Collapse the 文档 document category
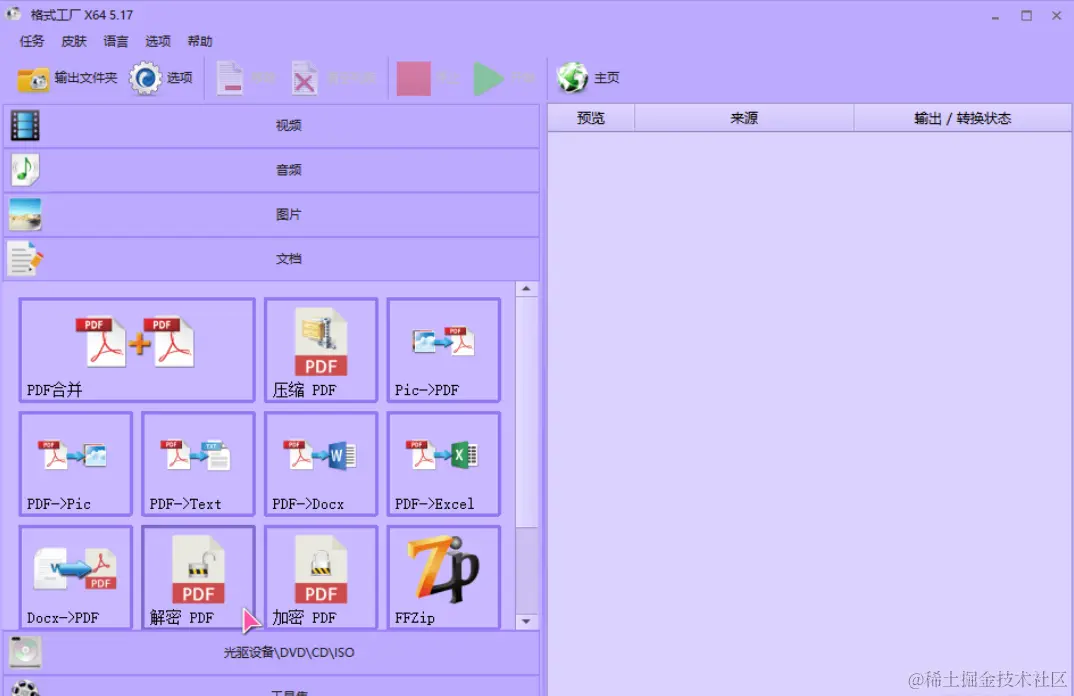The height and width of the screenshot is (696, 1074). click(272, 259)
